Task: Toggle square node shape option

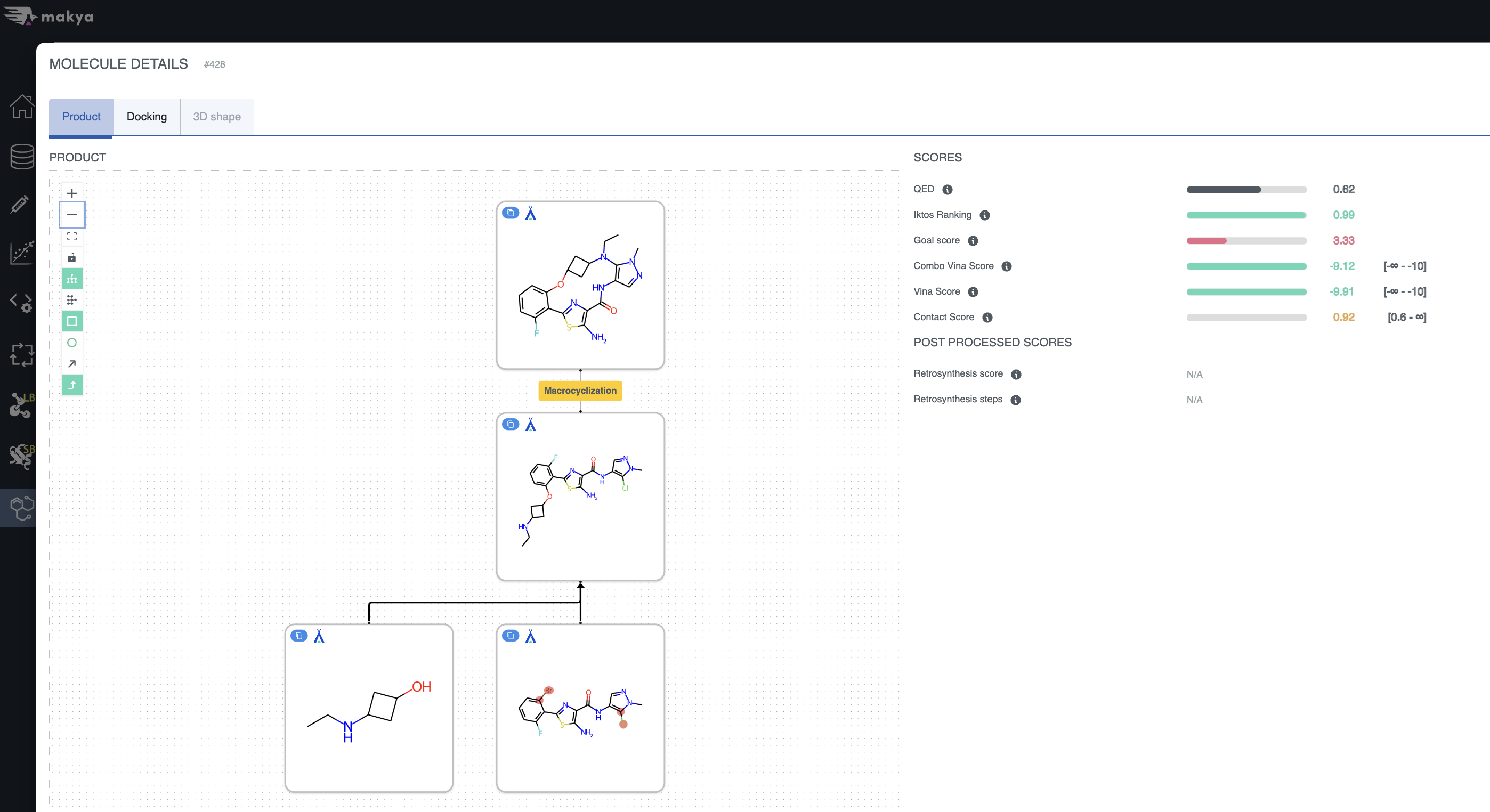Action: click(x=72, y=321)
